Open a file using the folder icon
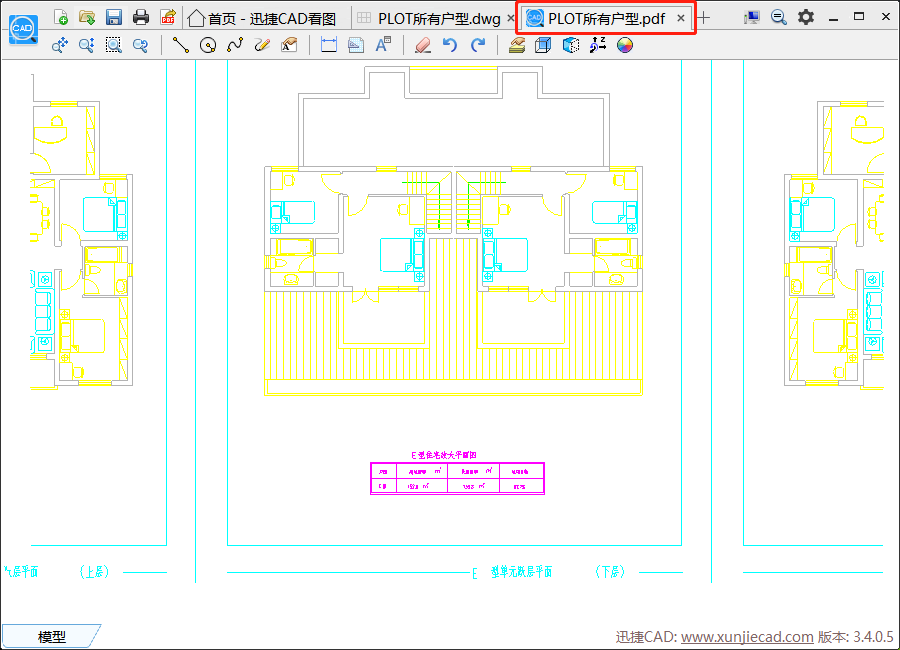 [87, 17]
